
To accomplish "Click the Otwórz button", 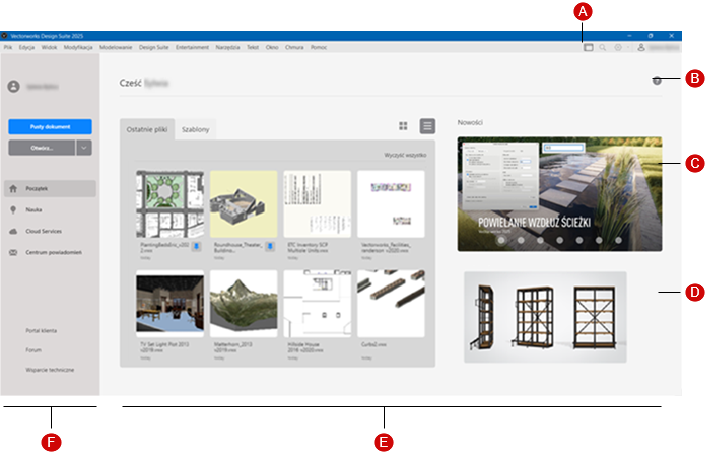I will (41, 147).
